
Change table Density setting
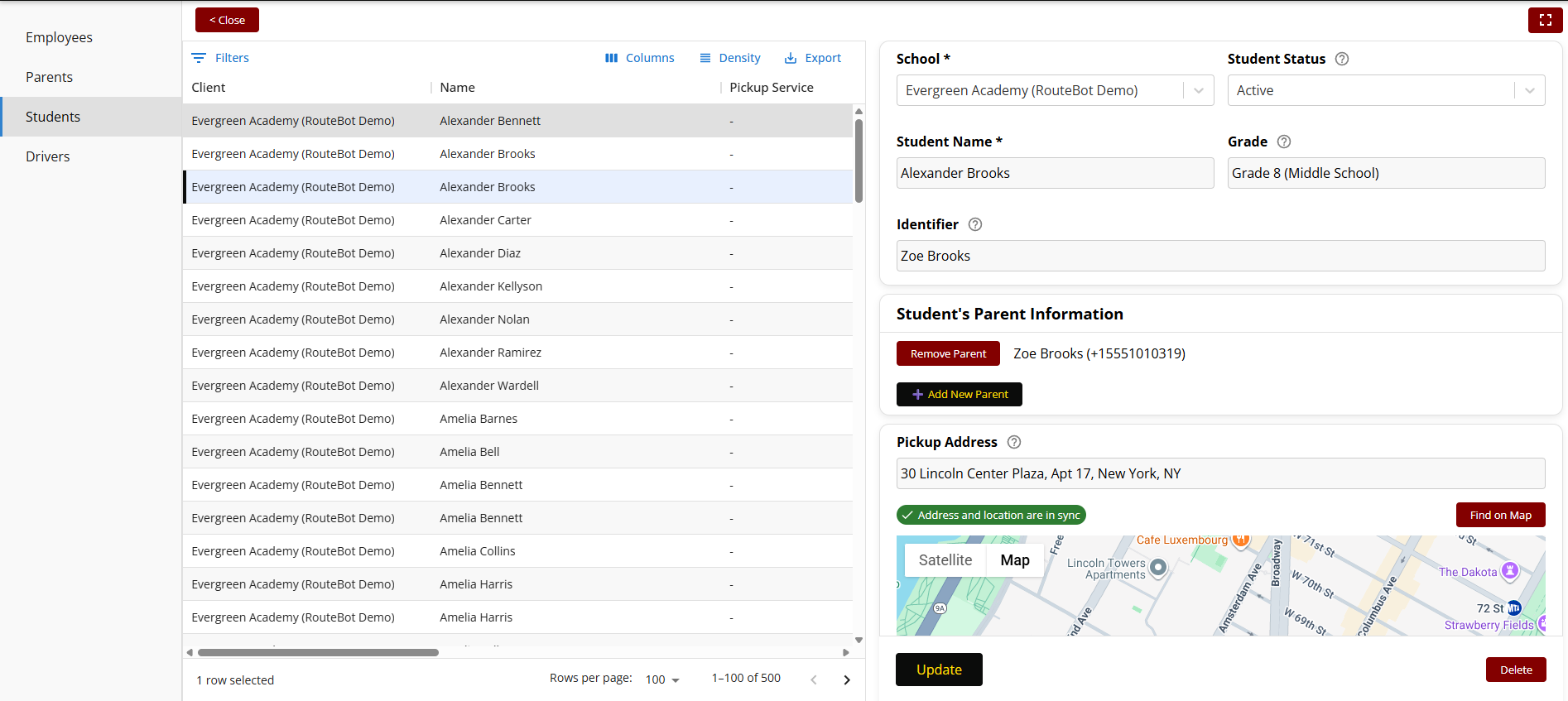click(x=729, y=58)
